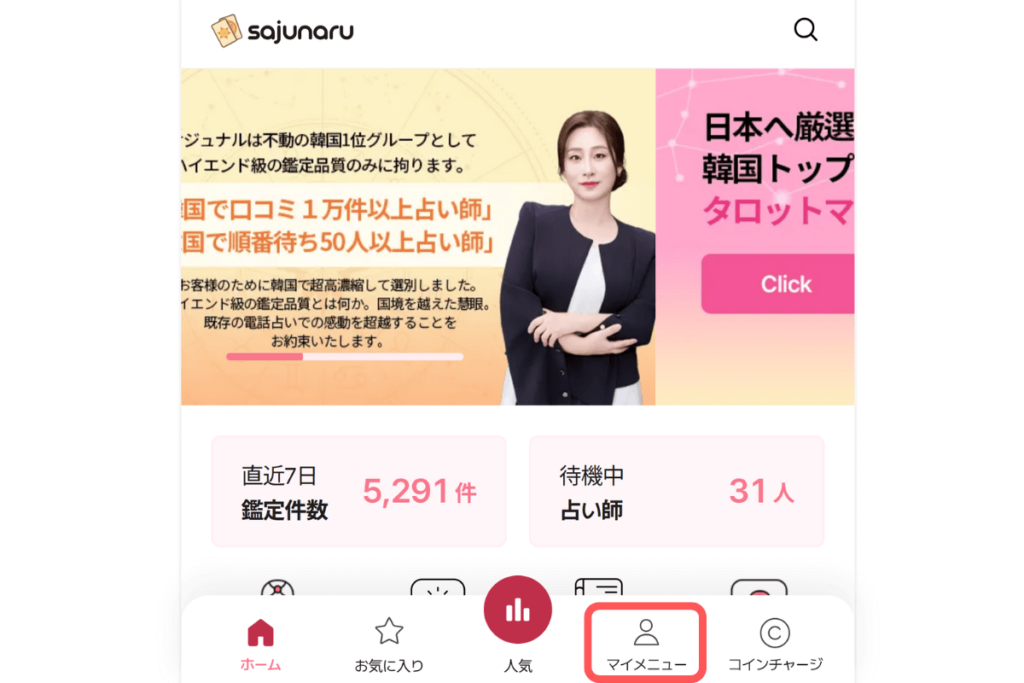
Task: Tap the sajunaru logo
Action: point(282,31)
